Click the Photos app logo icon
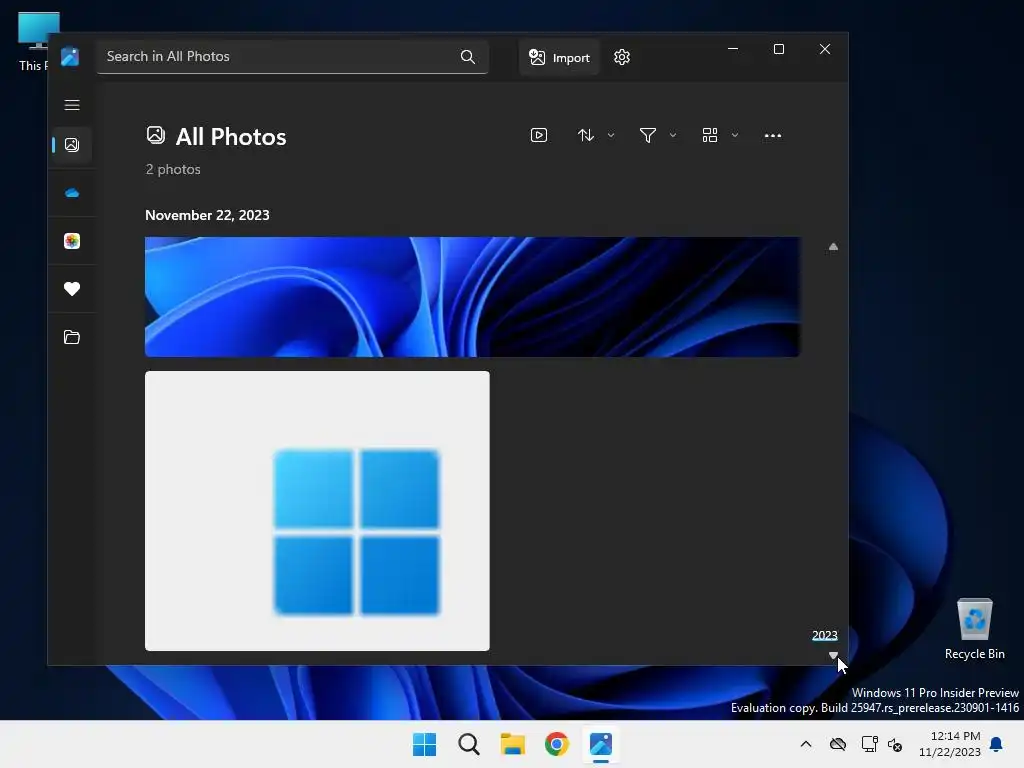This screenshot has width=1024, height=768. click(70, 57)
